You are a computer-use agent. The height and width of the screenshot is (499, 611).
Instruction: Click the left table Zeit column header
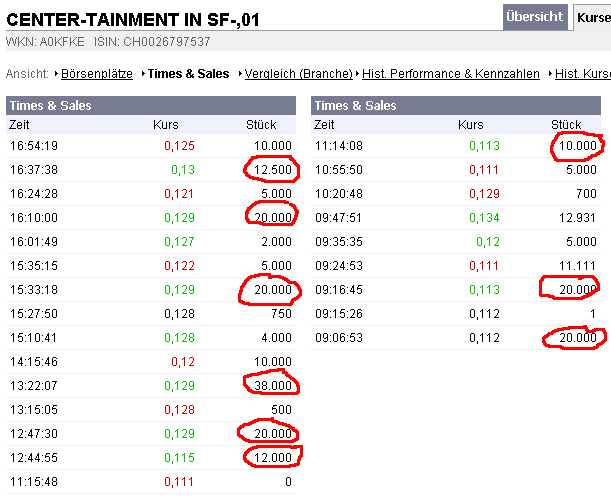pyautogui.click(x=19, y=125)
